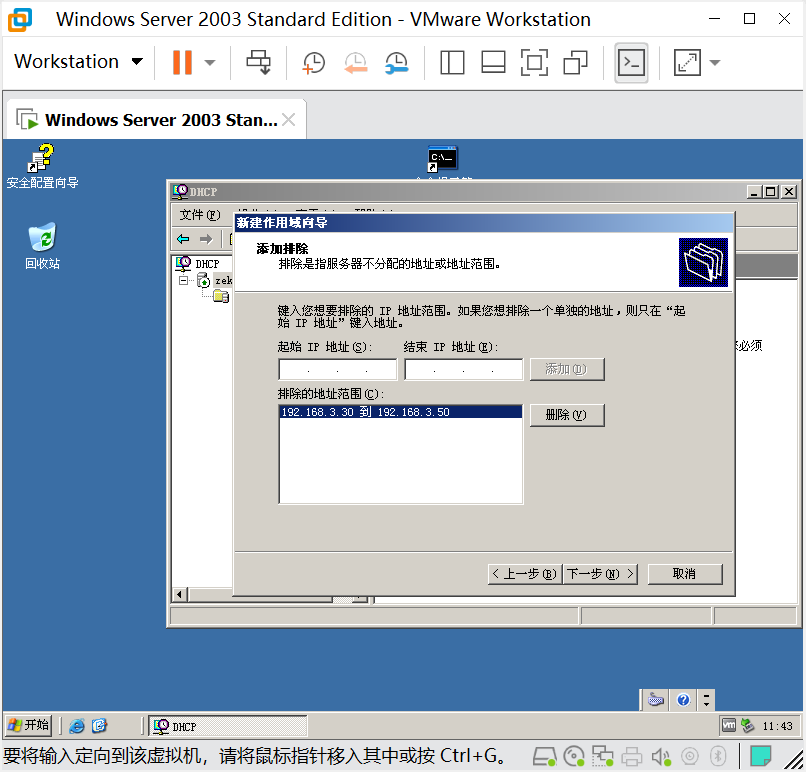The image size is (806, 772).
Task: Open the 开始 Start menu
Action: 28,725
